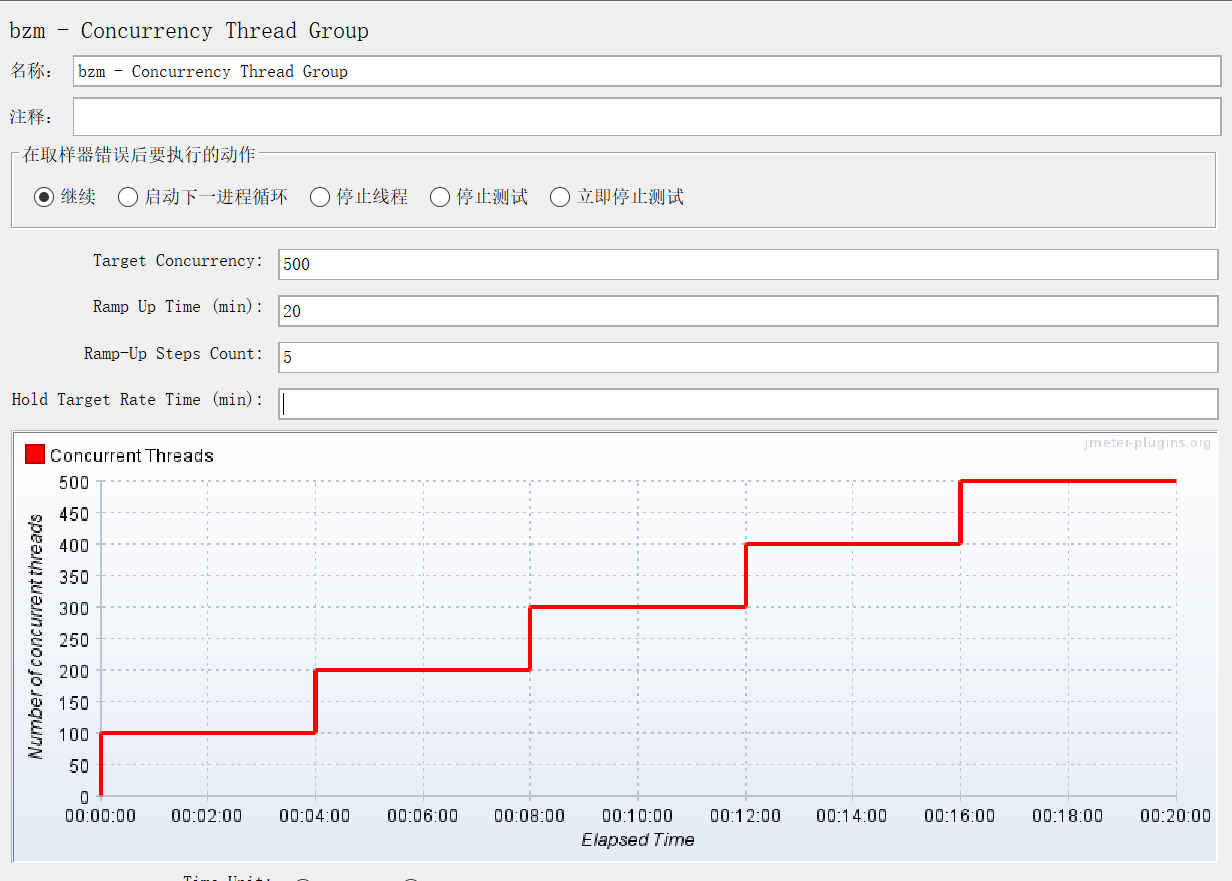
Task: Click the 00:04:00 x-axis tick label
Action: tap(315, 816)
